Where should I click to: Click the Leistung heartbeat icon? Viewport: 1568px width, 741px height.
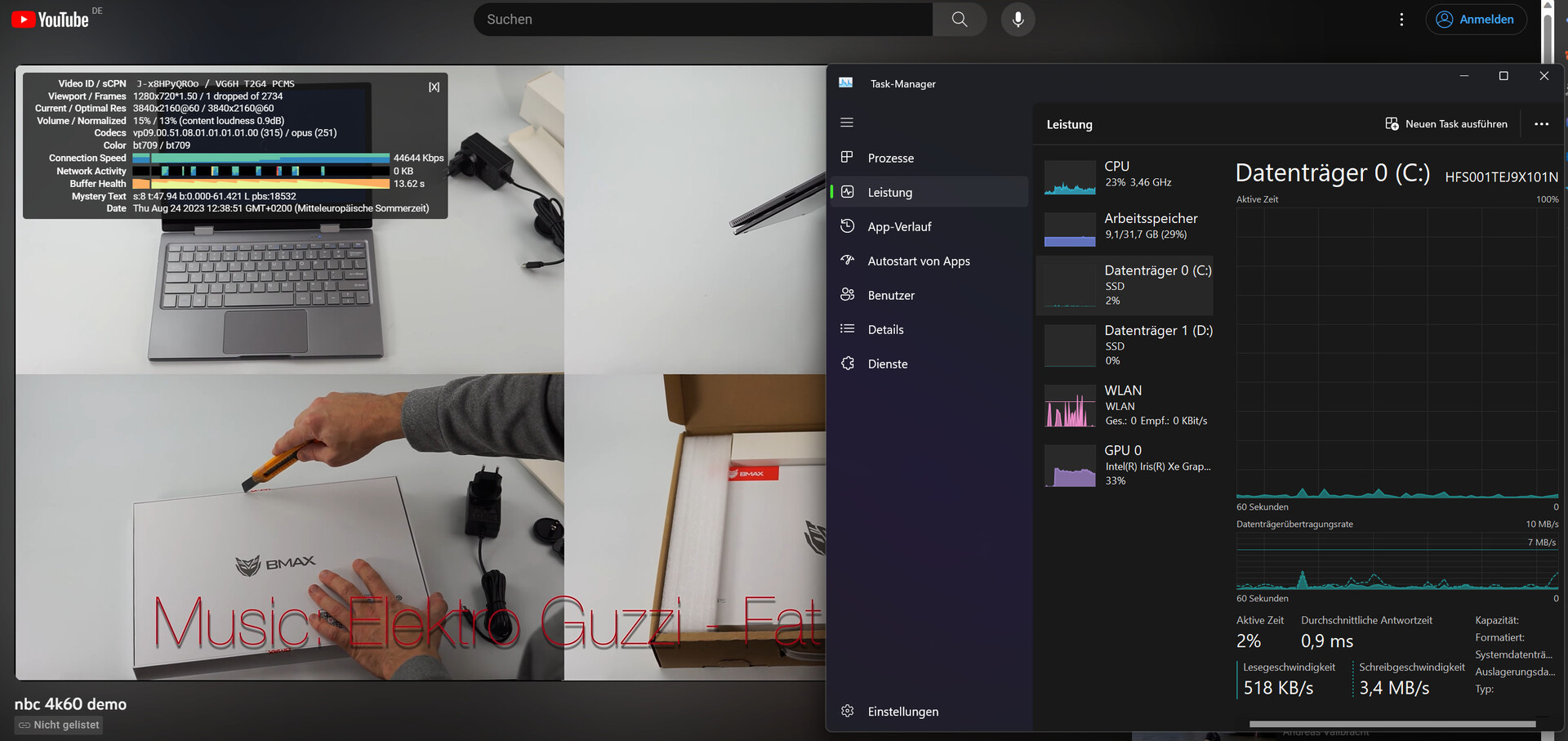tap(847, 191)
